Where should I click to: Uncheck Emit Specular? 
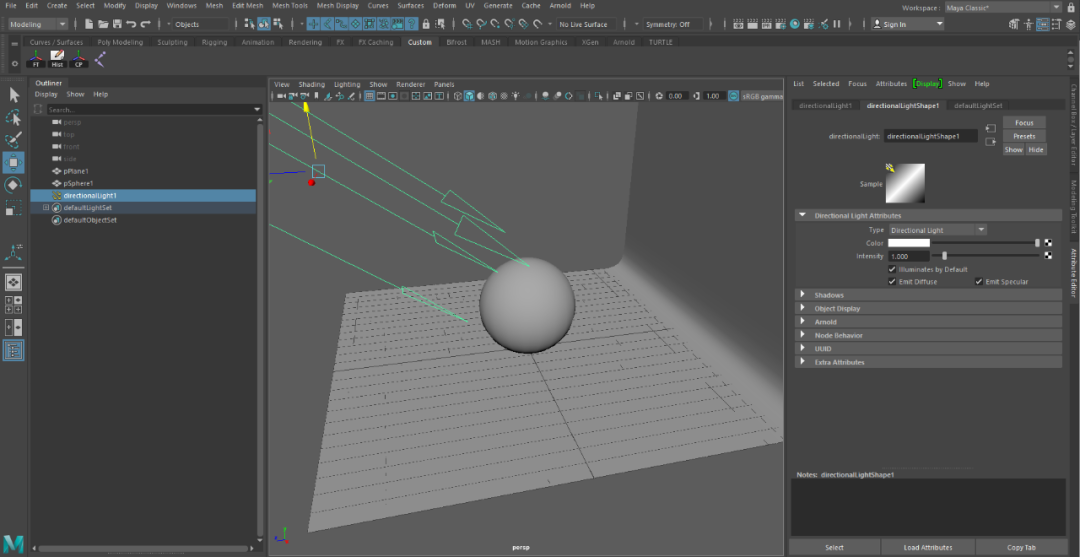pyautogui.click(x=979, y=282)
